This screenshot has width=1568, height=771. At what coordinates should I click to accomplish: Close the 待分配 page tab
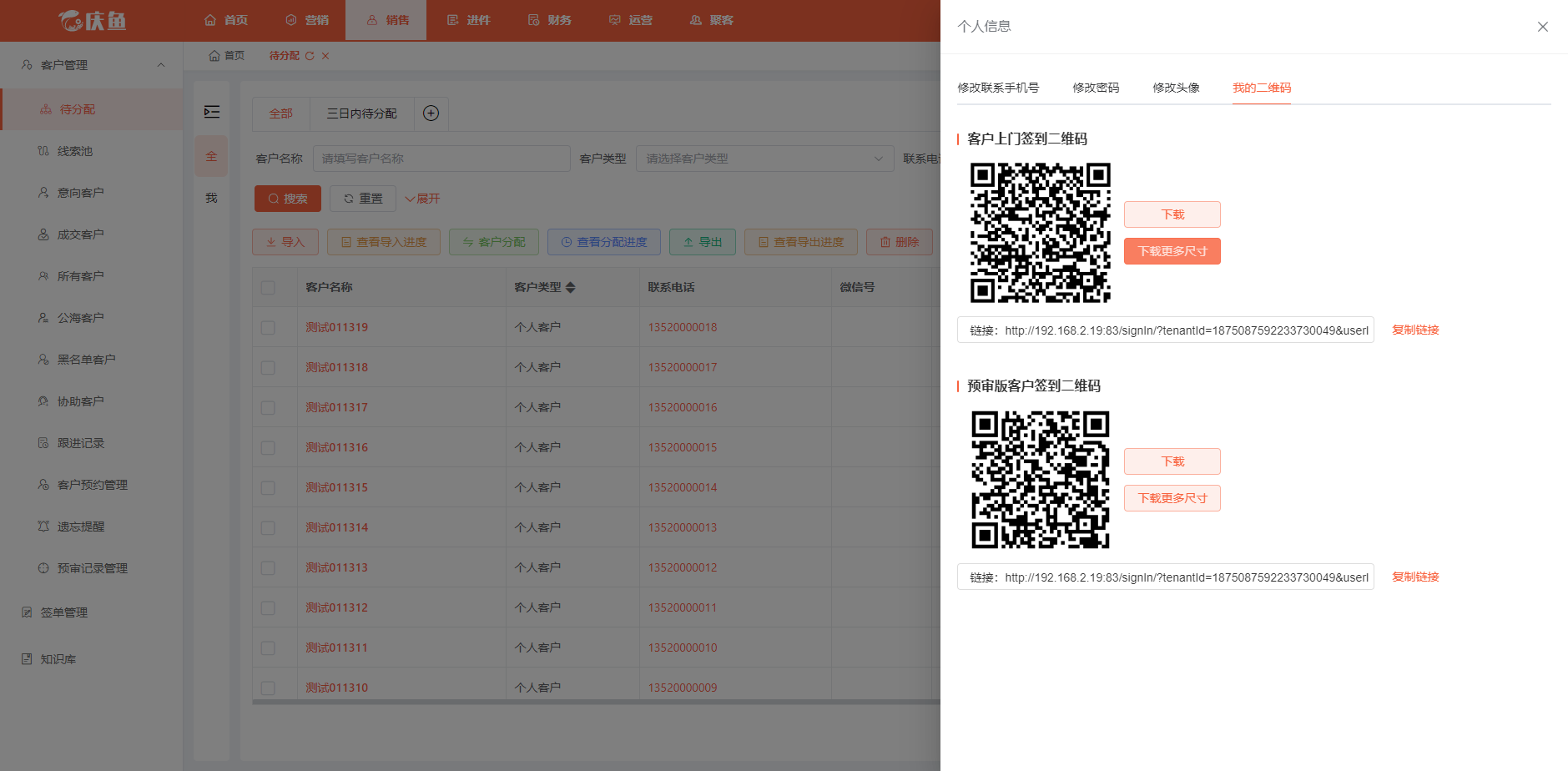(325, 56)
